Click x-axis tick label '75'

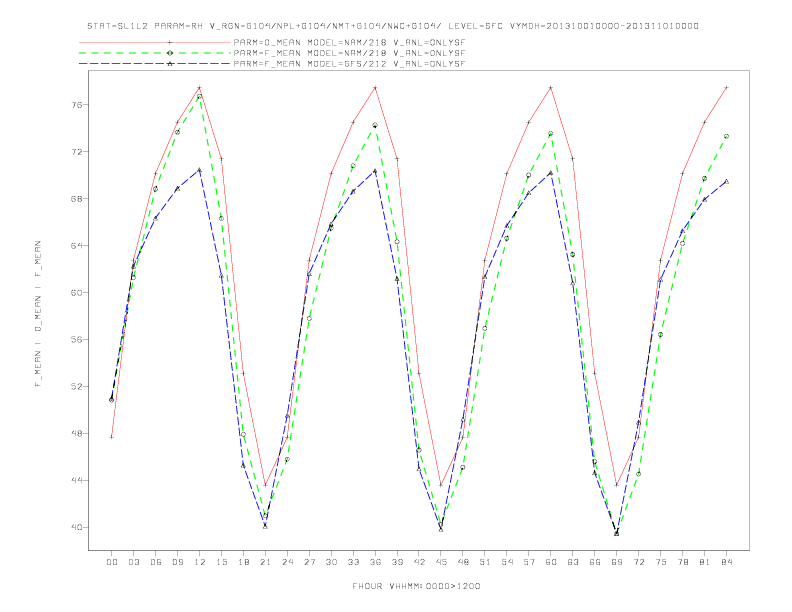[661, 562]
